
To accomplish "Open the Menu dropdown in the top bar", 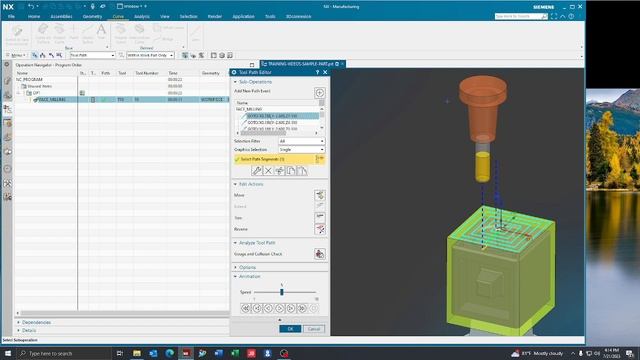I will 17,55.
